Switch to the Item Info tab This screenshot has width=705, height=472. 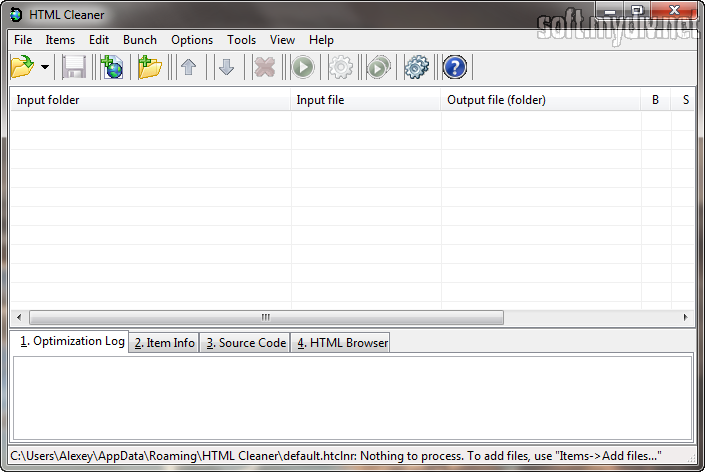click(x=164, y=343)
